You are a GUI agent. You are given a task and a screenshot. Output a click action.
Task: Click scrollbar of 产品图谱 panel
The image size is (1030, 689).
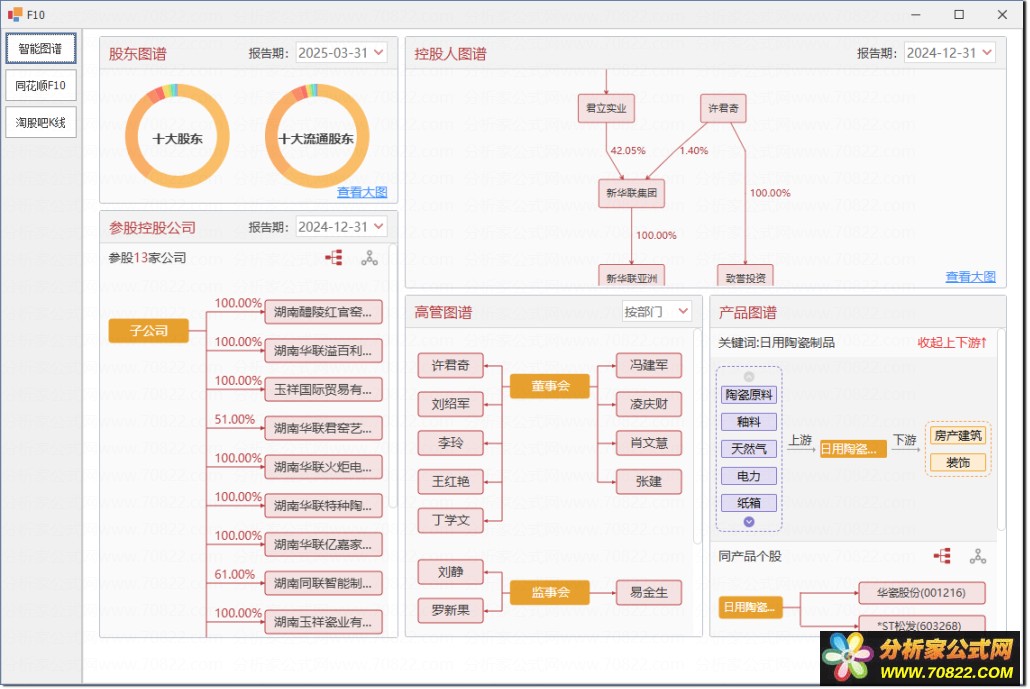[x=1001, y=430]
